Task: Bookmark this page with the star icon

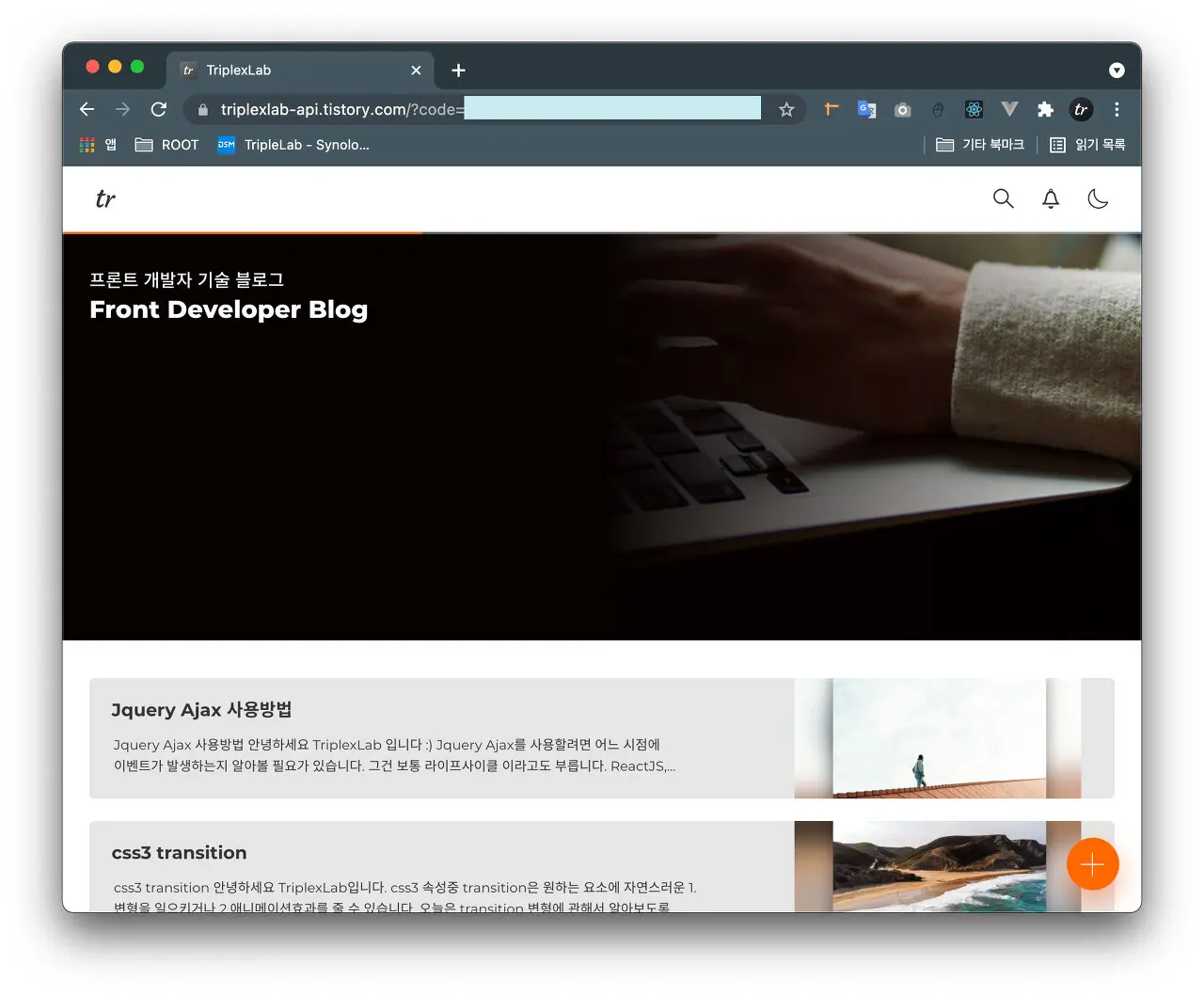Action: coord(786,110)
